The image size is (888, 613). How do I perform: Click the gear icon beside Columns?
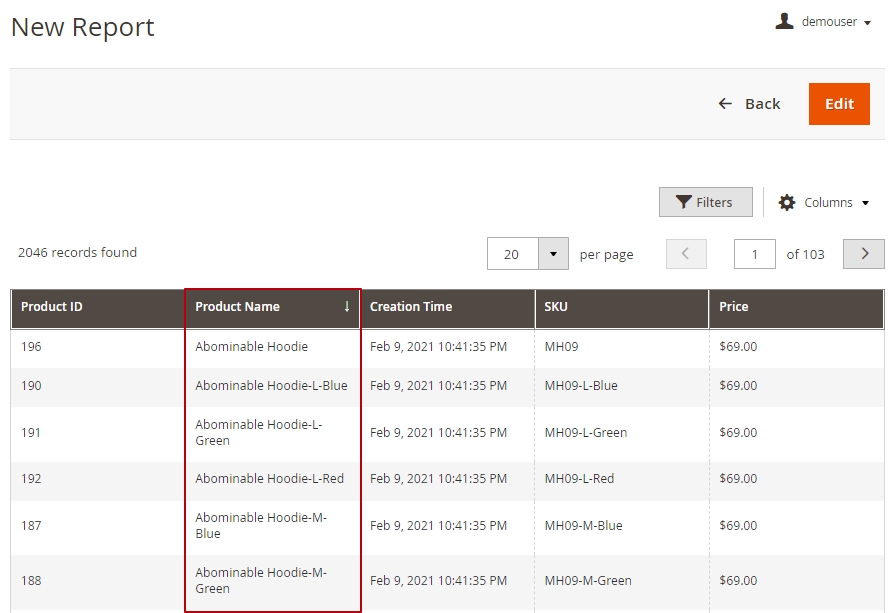click(787, 202)
